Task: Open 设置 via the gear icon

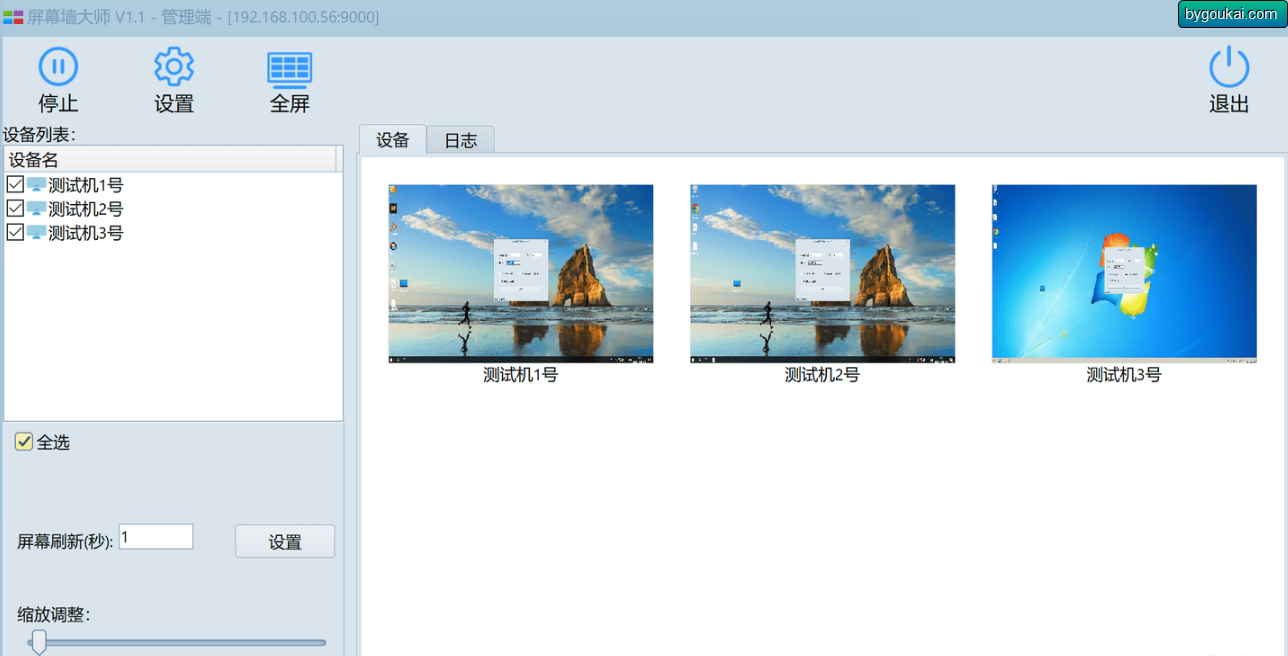Action: point(174,67)
